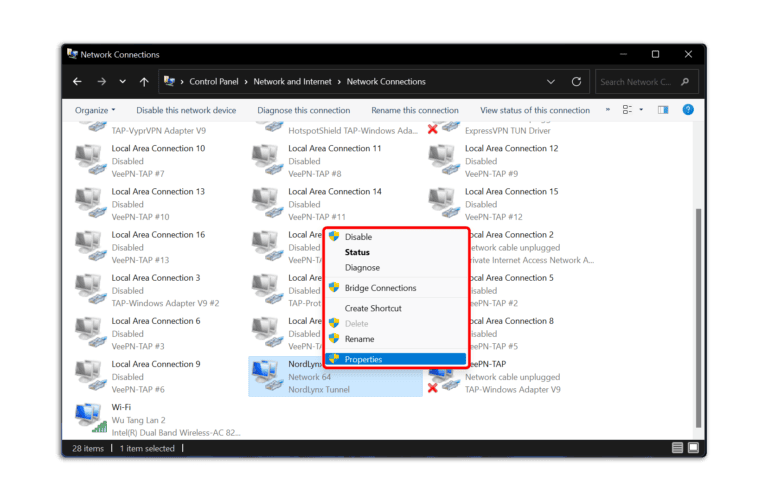Select the NordLynx adapter icon
The width and height of the screenshot is (768, 501).
pyautogui.click(x=267, y=375)
